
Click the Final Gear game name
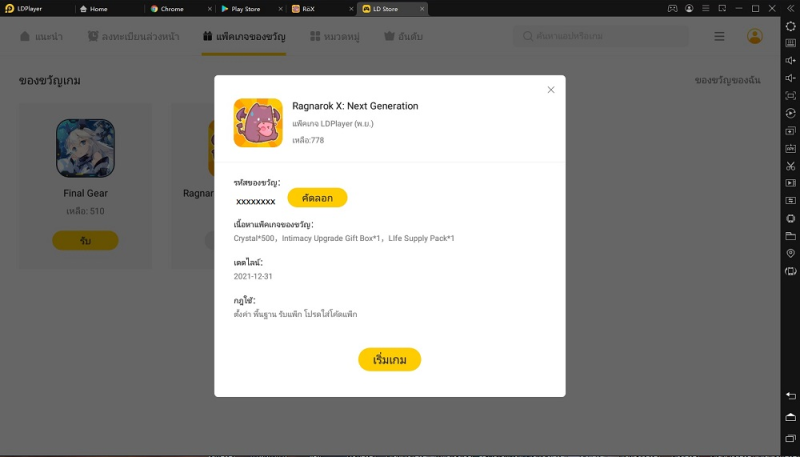pos(85,193)
